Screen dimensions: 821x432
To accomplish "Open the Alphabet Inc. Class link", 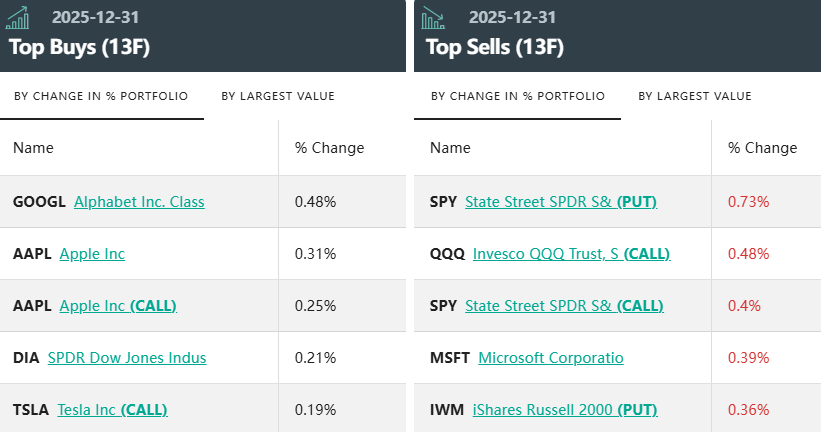I will click(139, 202).
